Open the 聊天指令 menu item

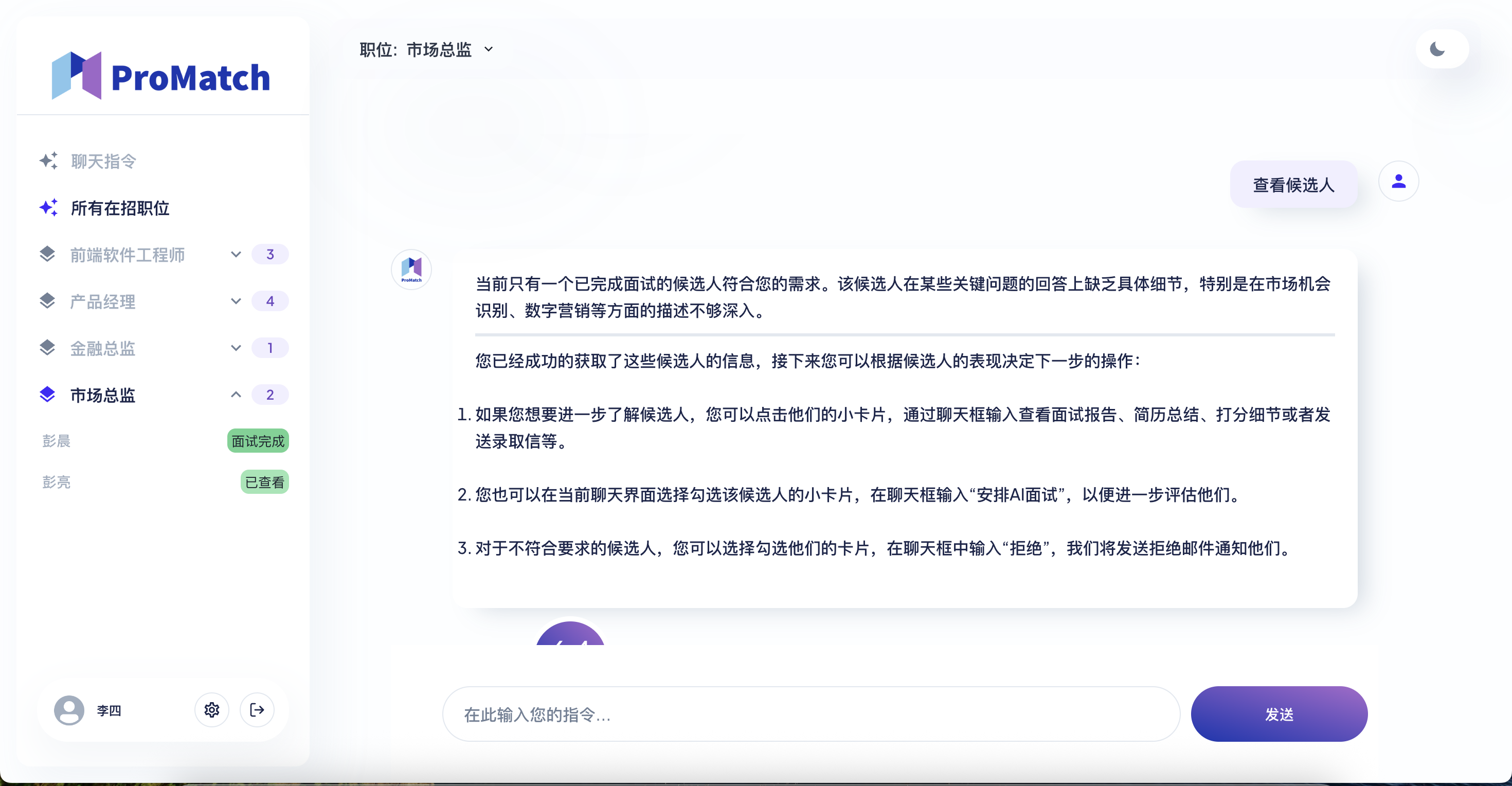click(x=103, y=162)
